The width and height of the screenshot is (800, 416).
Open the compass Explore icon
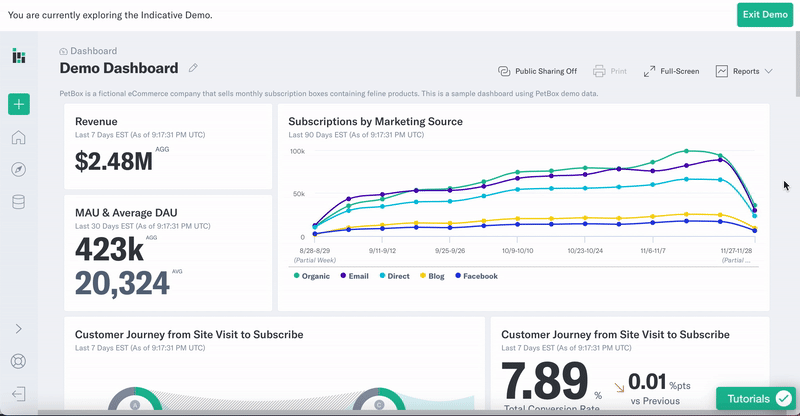[18, 169]
